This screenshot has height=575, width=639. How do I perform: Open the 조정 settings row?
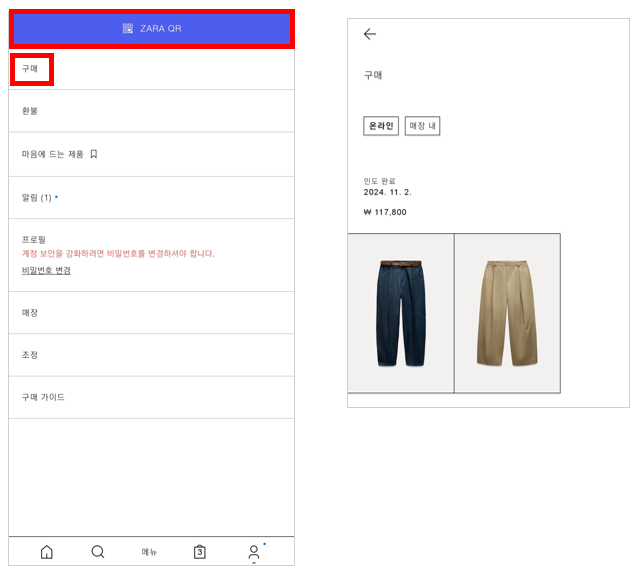pos(152,355)
